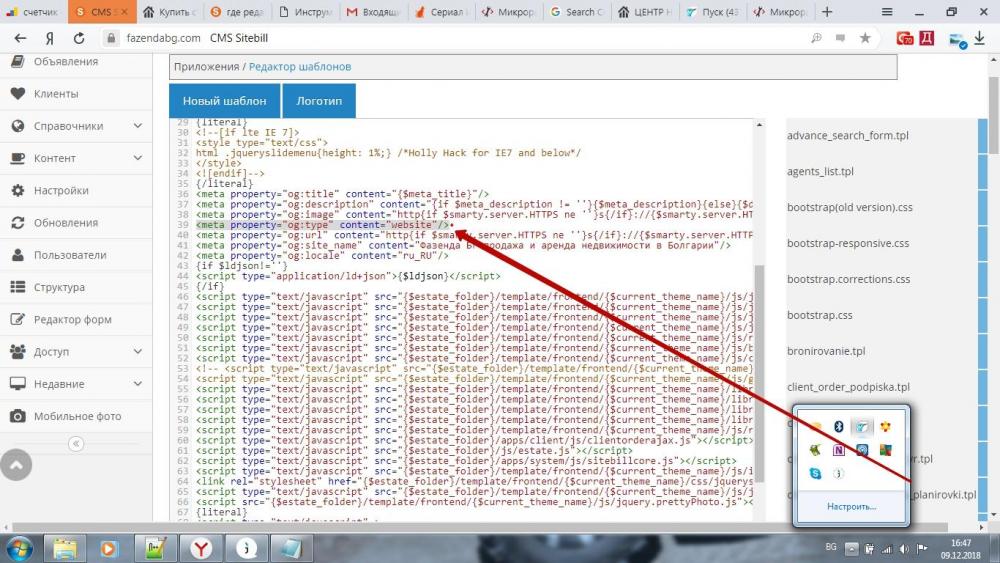Open bootstrap-responsive.css file
This screenshot has width=1000, height=563.
tap(848, 244)
